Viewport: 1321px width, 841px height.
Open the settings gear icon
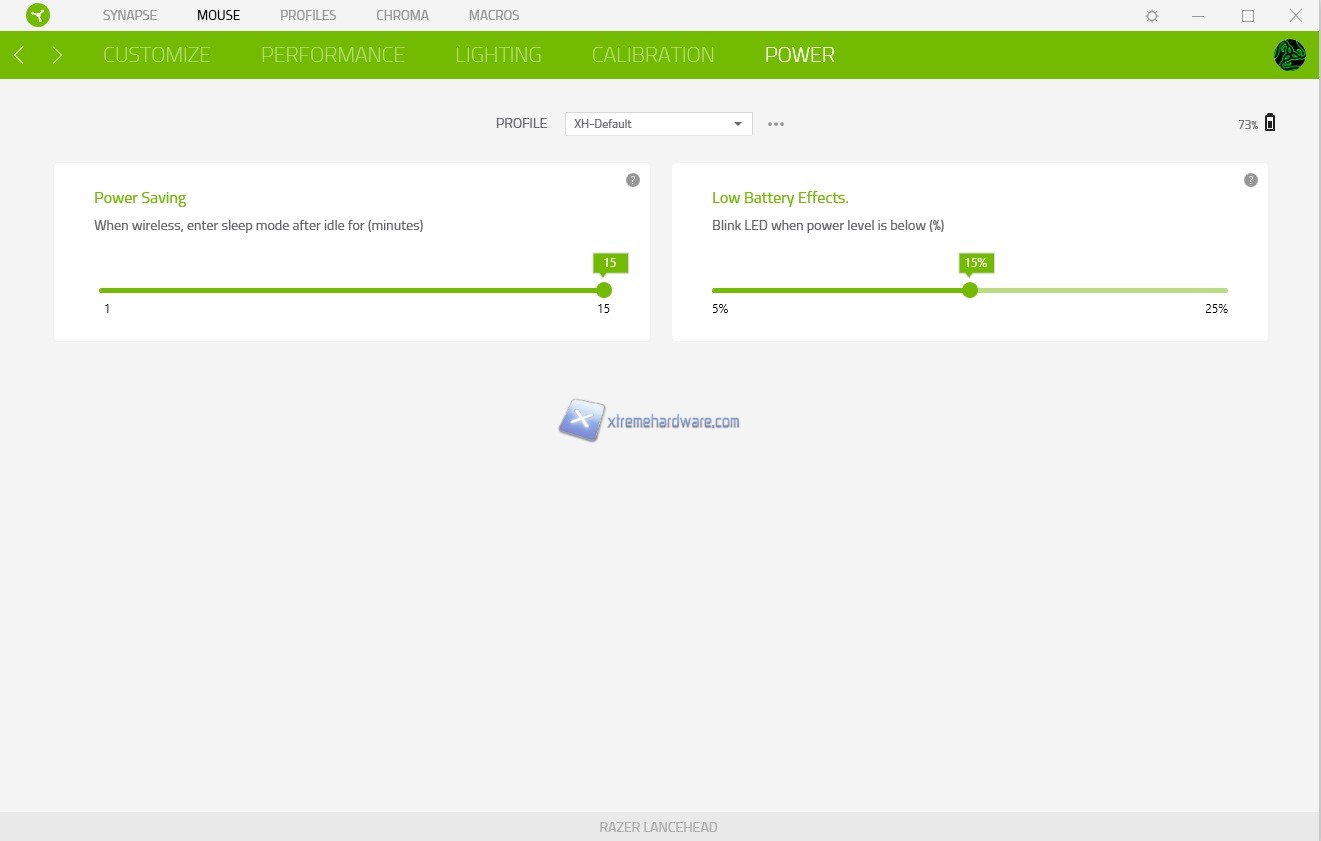coord(1152,16)
